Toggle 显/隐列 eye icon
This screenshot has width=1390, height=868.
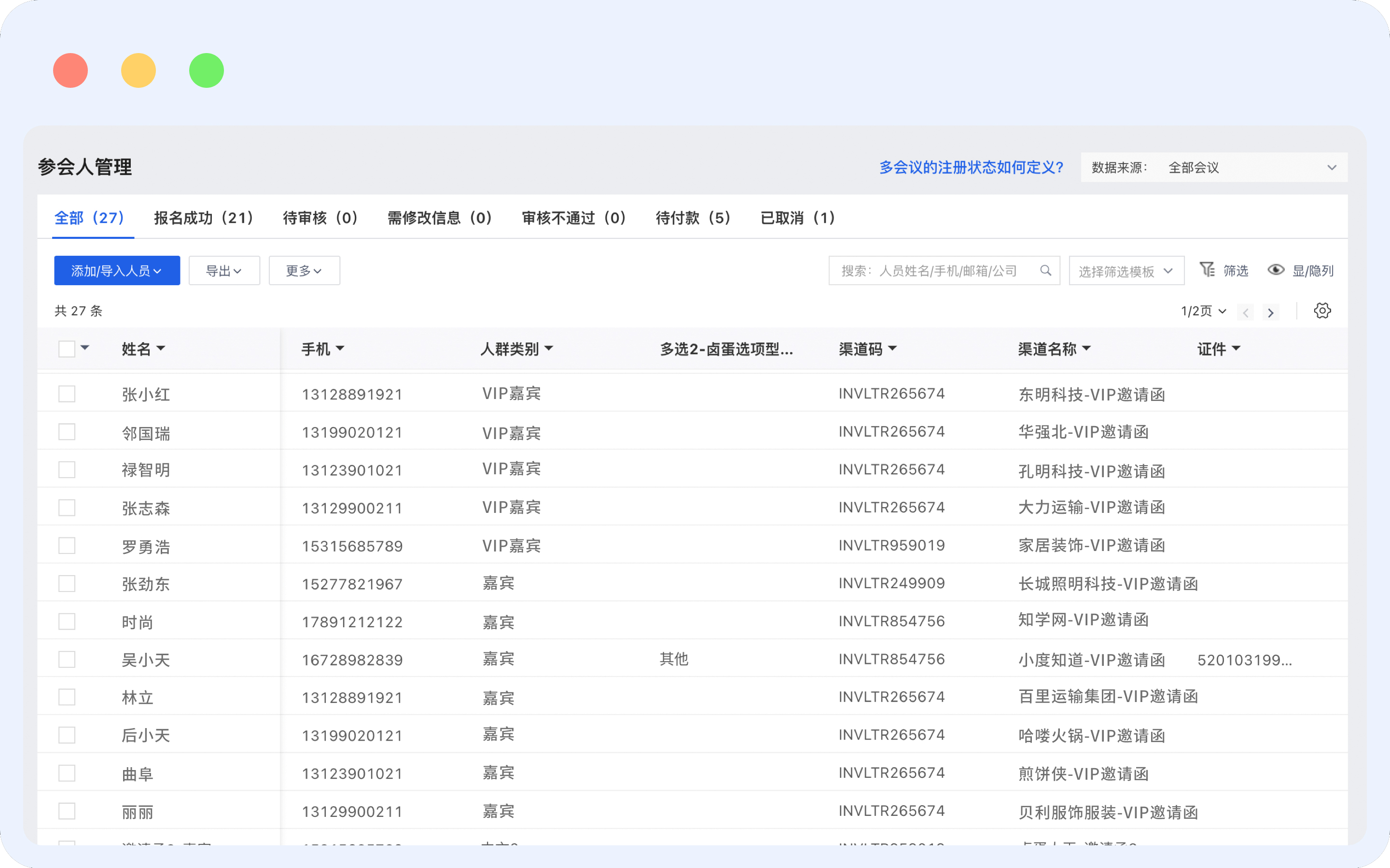pos(1276,270)
